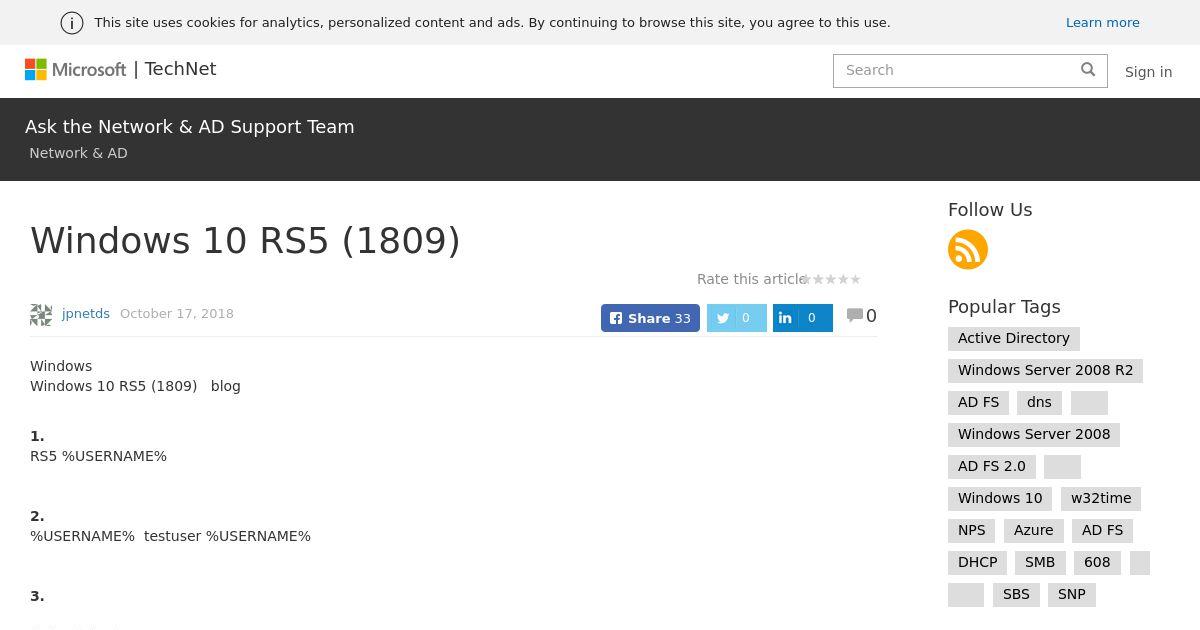Open the orange RSS feed icon
This screenshot has width=1200, height=630.
pos(968,249)
